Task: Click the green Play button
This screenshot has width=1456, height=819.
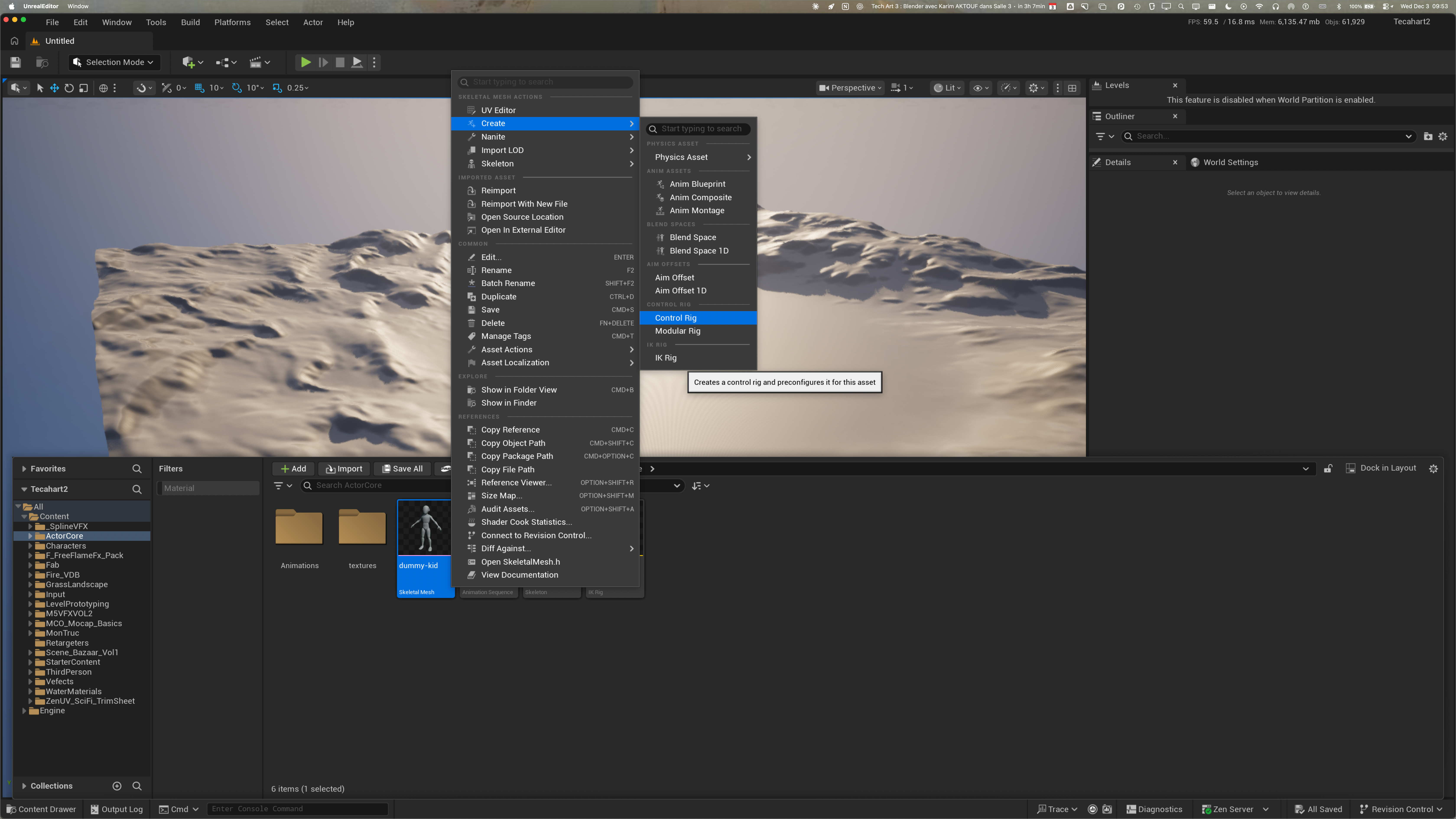Action: point(305,62)
